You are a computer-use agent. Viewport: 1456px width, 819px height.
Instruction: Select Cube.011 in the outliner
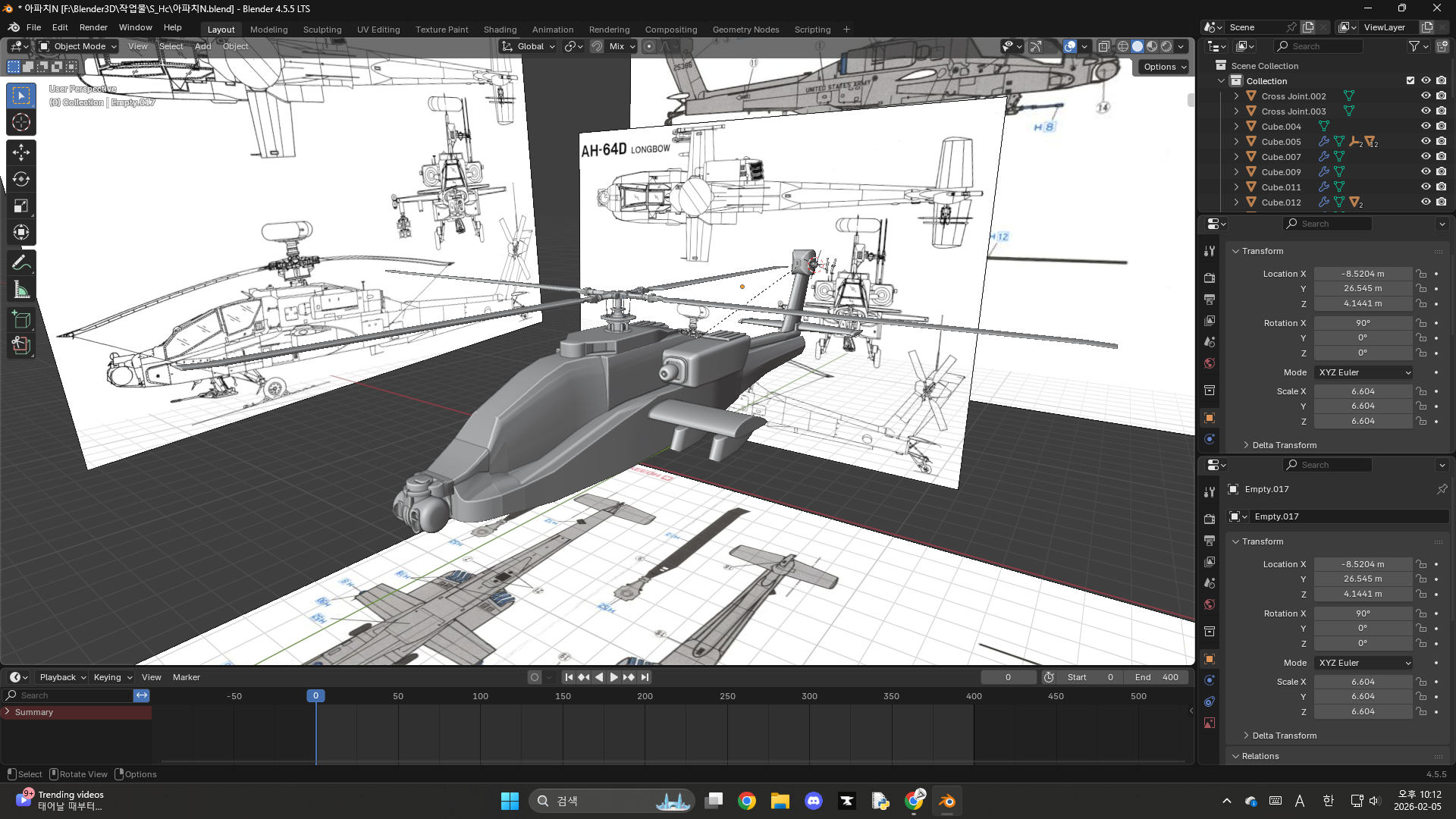click(1281, 187)
